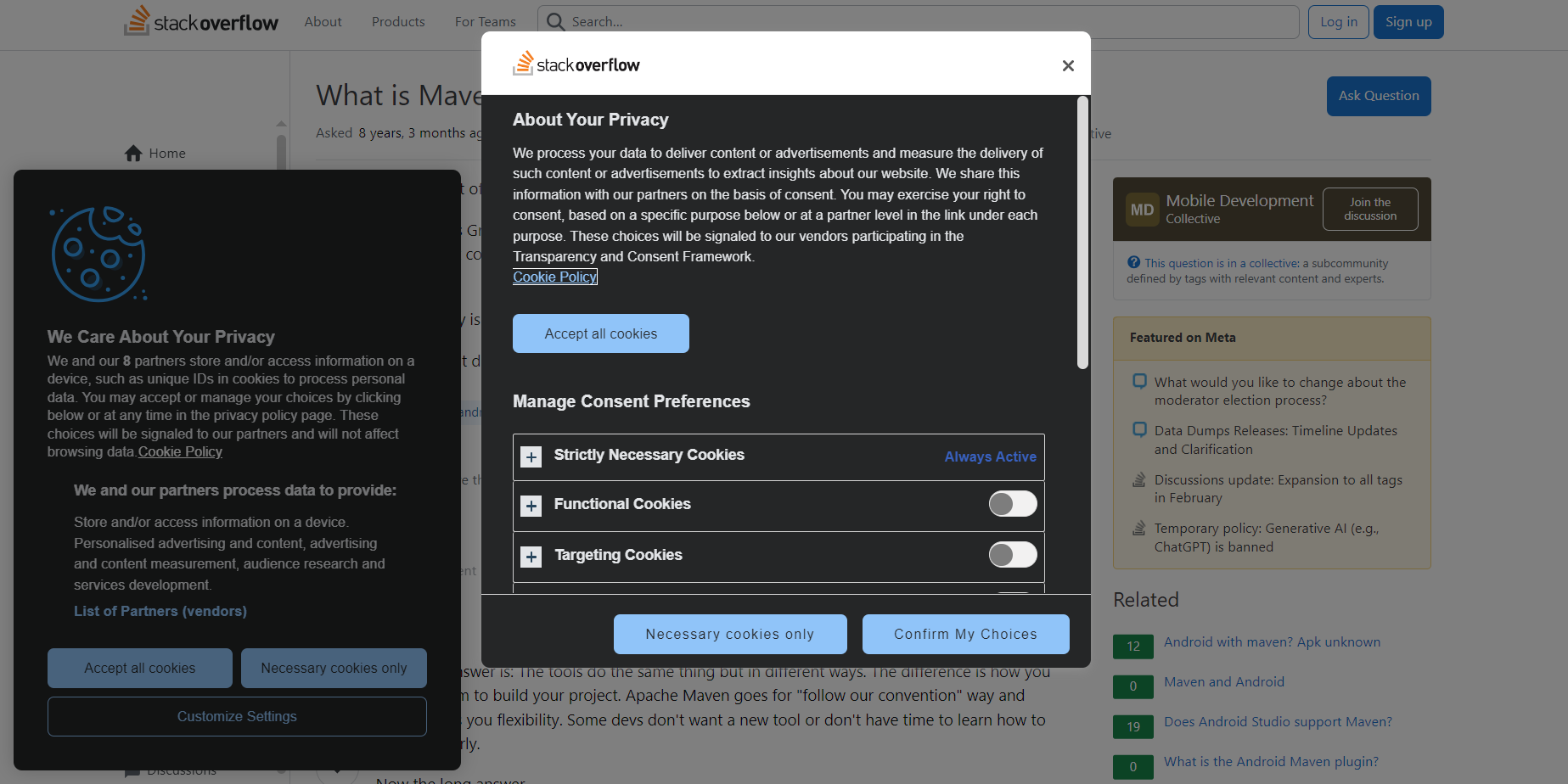This screenshot has width=1568, height=784.
Task: Toggle Functional Cookies switch
Action: (x=1013, y=504)
